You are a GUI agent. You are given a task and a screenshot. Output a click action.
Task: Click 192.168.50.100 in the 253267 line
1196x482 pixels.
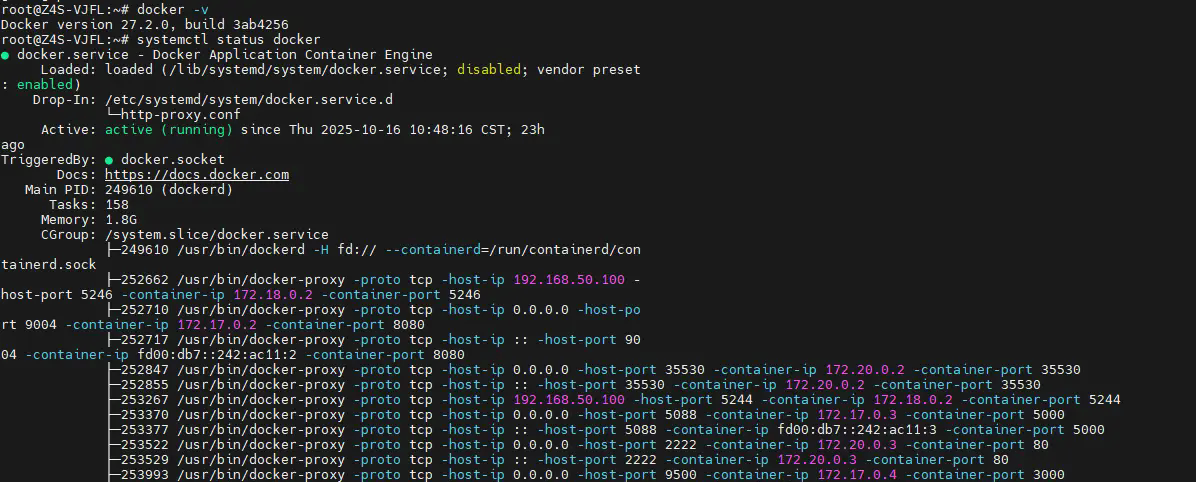tap(569, 400)
